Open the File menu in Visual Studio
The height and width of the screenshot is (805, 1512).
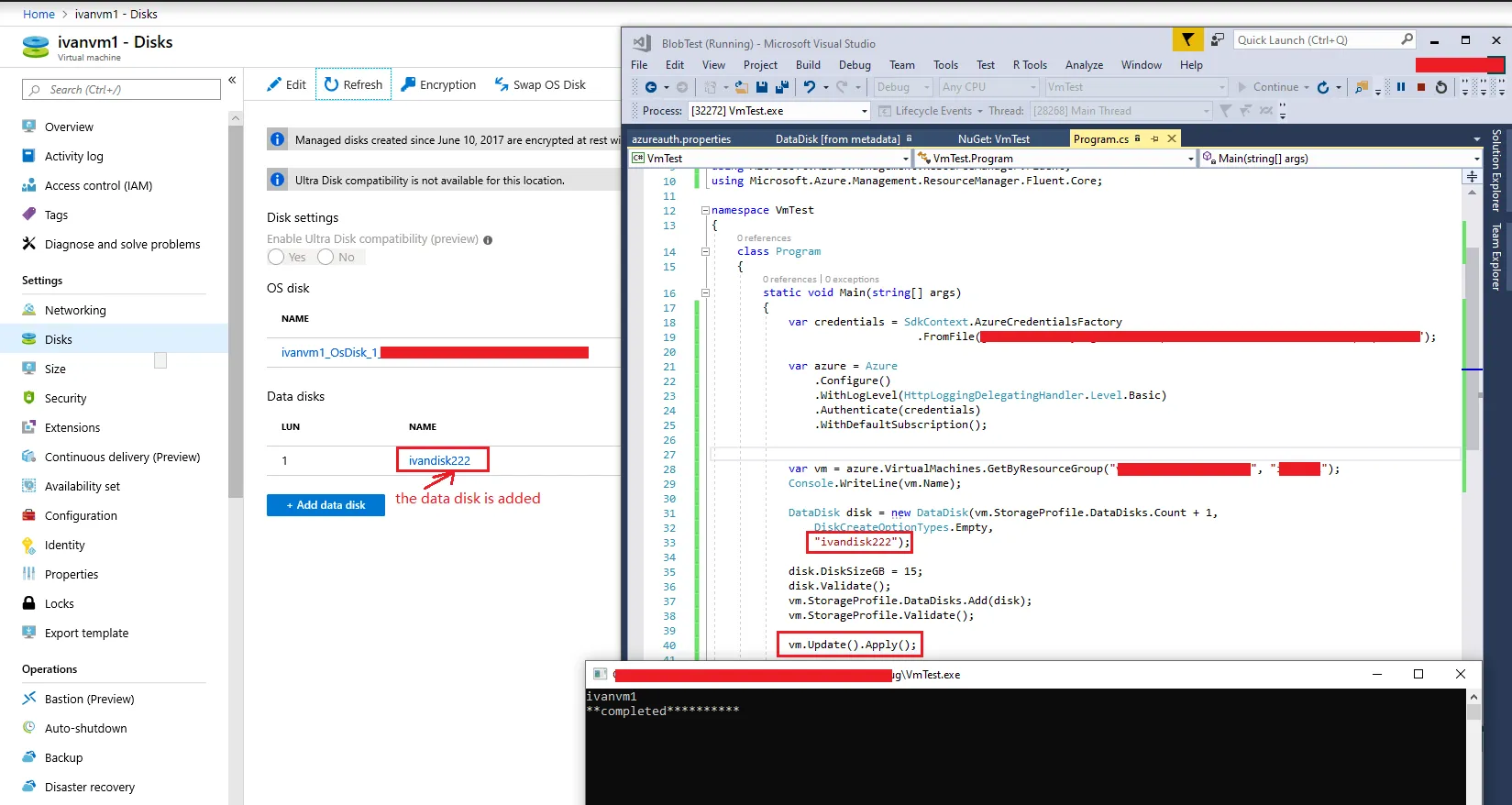[639, 65]
